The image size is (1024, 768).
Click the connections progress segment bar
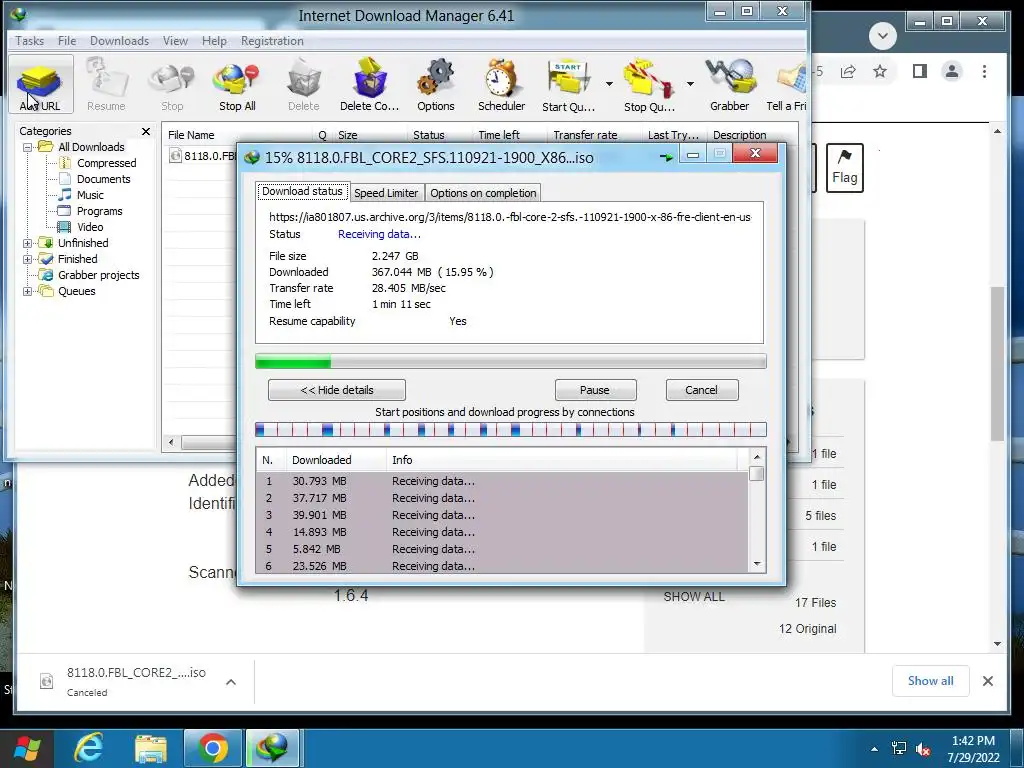point(510,429)
